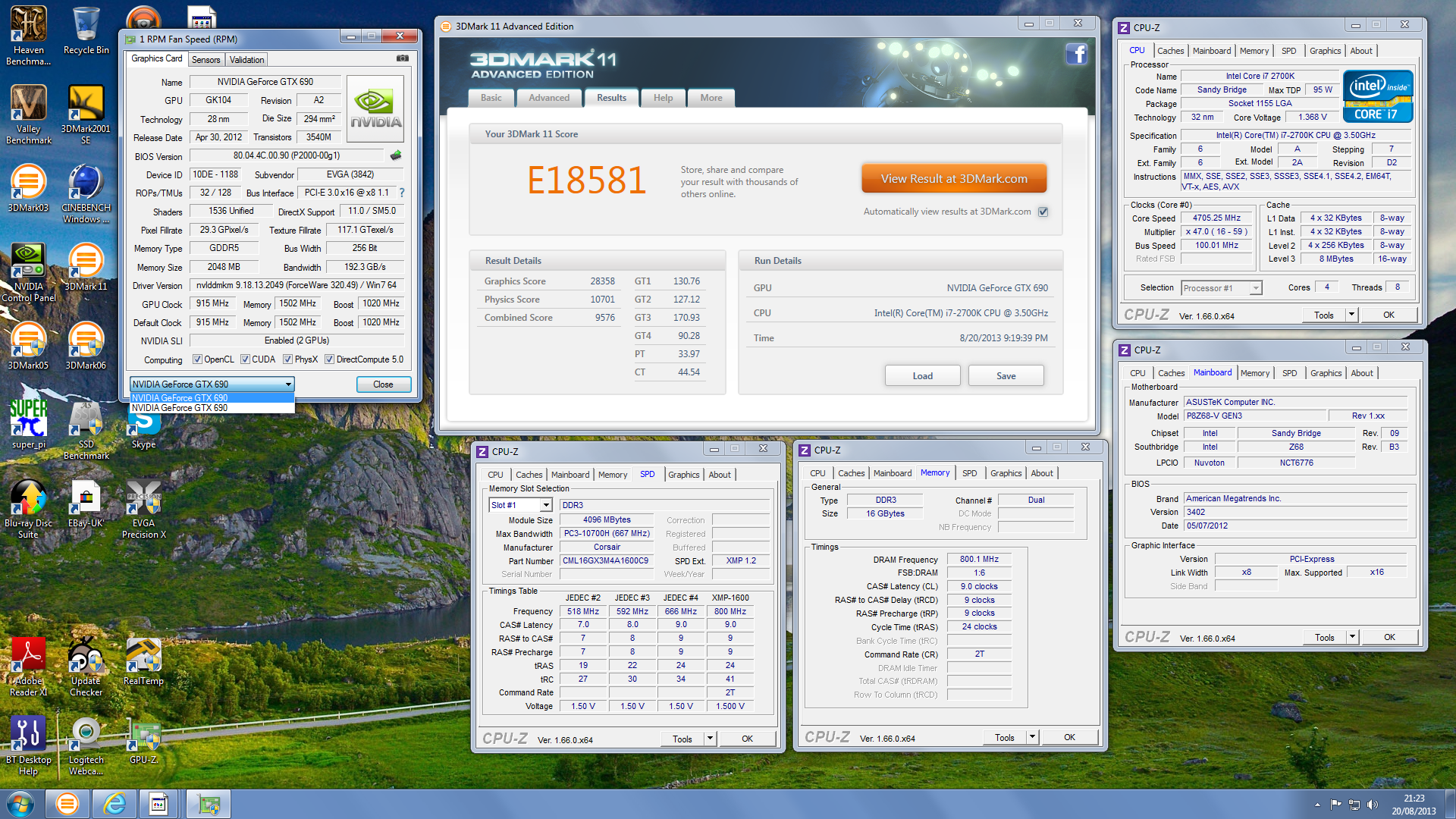Toggle CUDA checkbox in GPU-Z
The image size is (1456, 819).
coord(245,359)
